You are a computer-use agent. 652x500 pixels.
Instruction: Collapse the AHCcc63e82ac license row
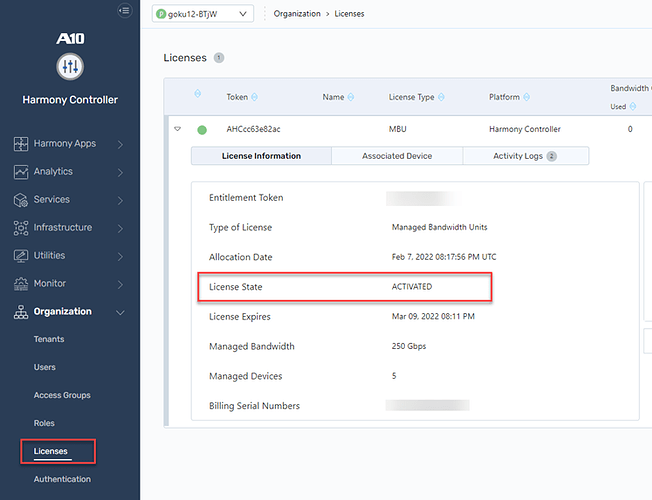pyautogui.click(x=178, y=129)
